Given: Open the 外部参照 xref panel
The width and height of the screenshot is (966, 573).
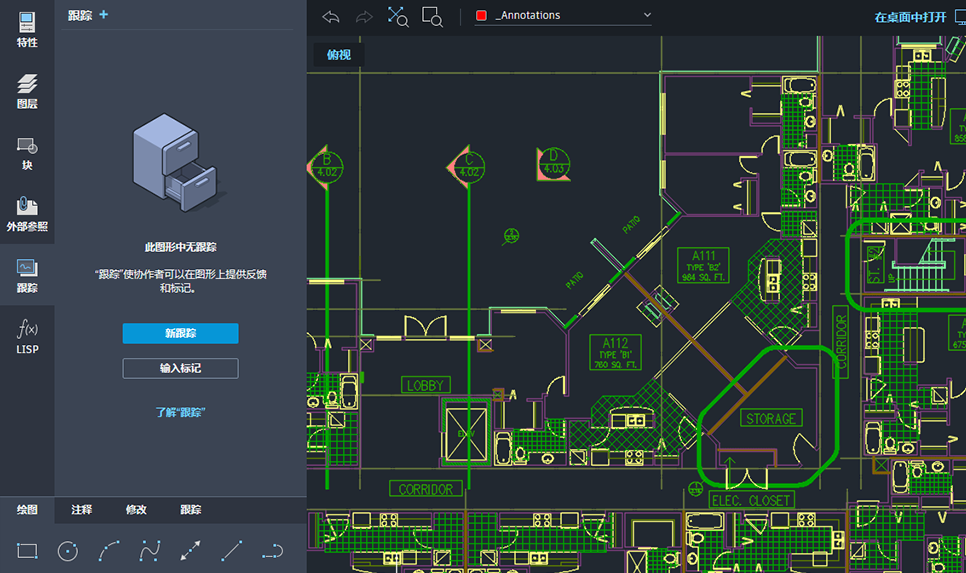Looking at the screenshot, I should pyautogui.click(x=27, y=214).
